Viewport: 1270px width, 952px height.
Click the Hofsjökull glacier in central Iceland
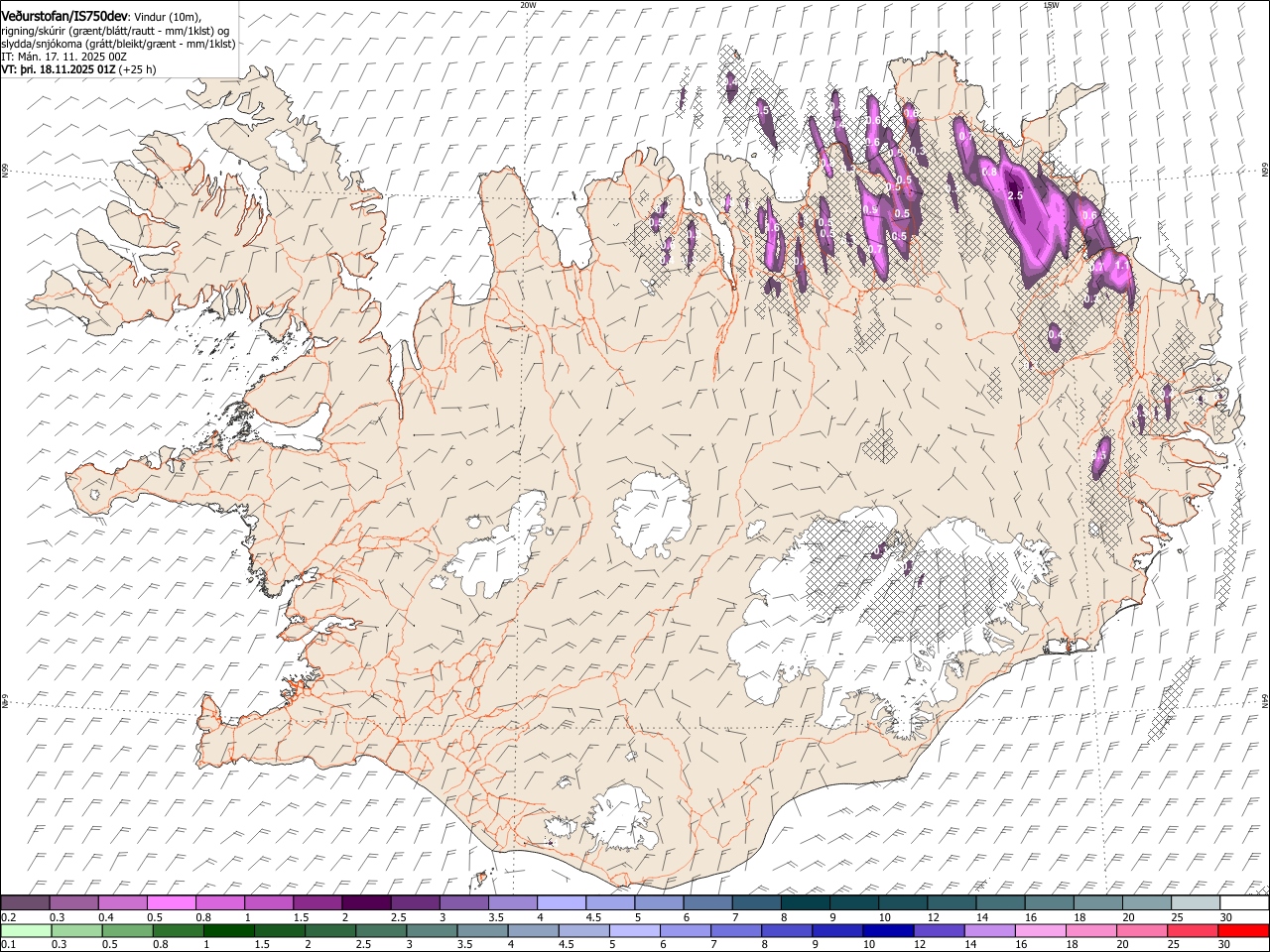tap(651, 514)
